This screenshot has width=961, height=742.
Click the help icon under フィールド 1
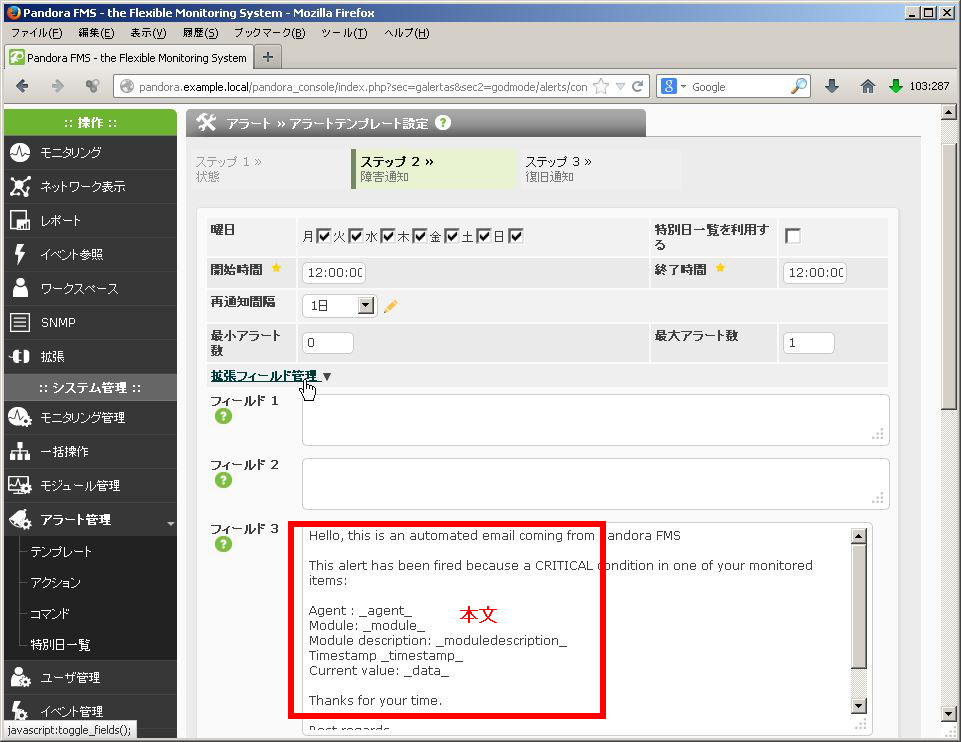223,417
